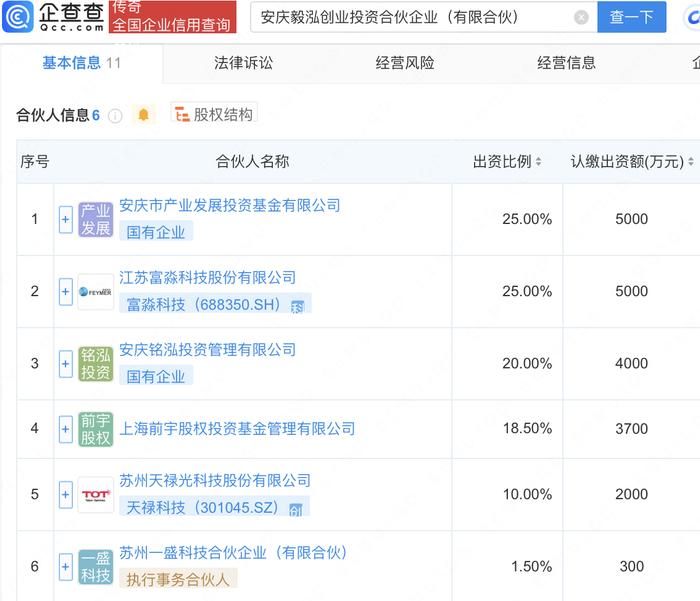700x601 pixels.
Task: Click the orange bell alert icon
Action: point(143,115)
